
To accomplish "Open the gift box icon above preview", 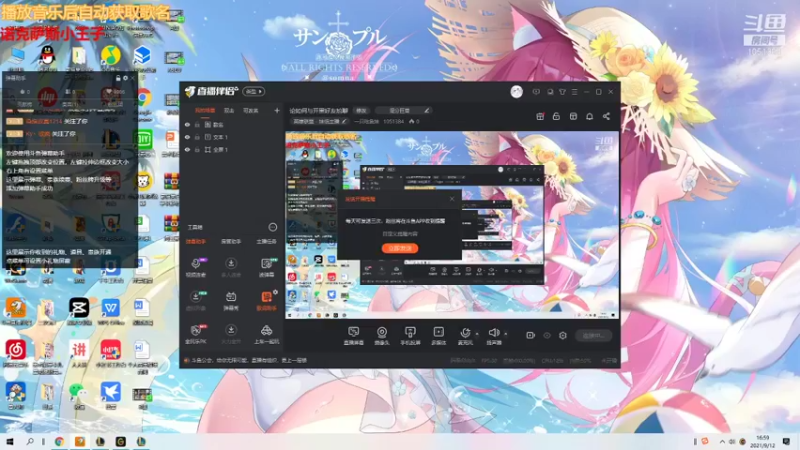I will [x=540, y=116].
